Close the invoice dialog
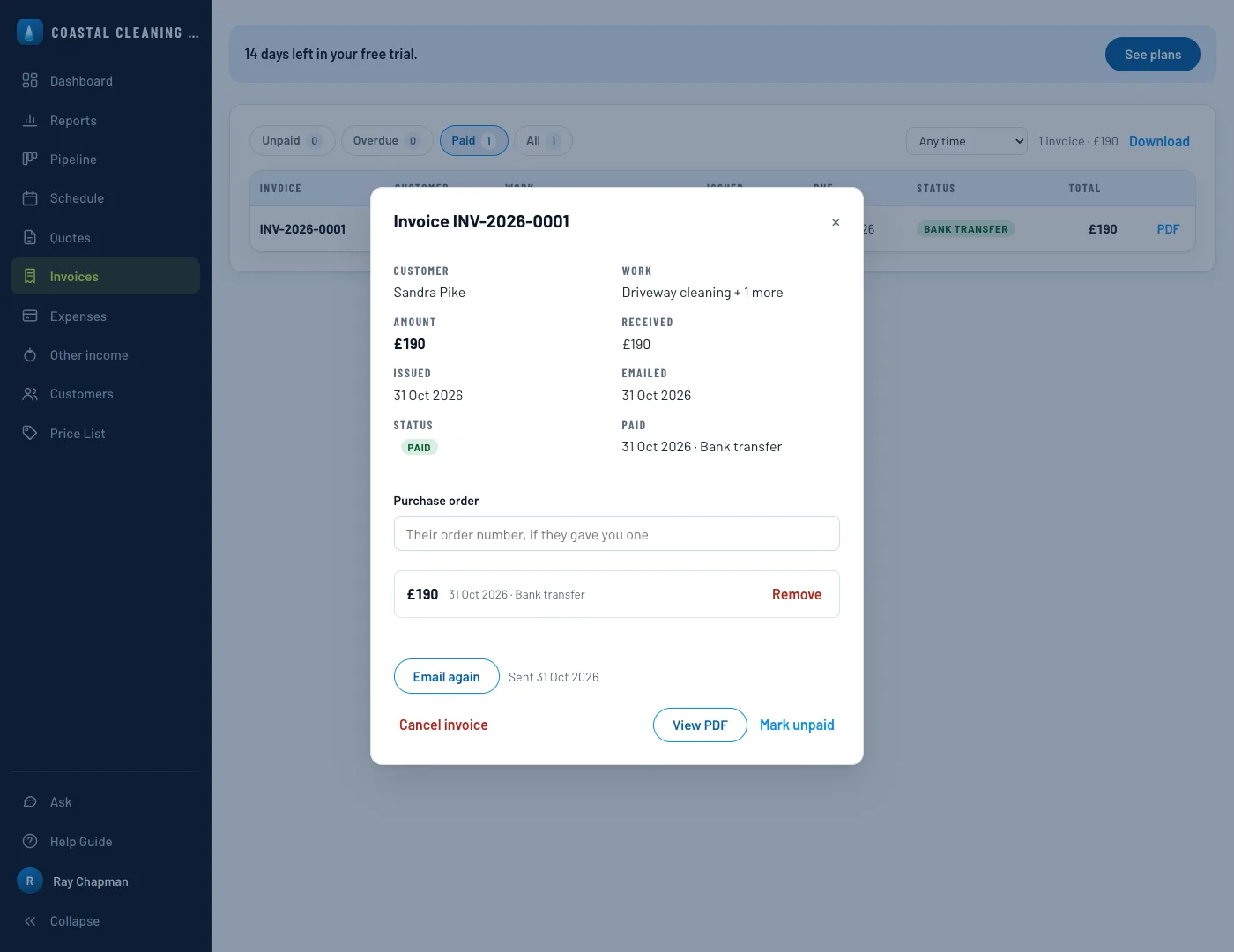Viewport: 1234px width, 952px height. pyautogui.click(x=836, y=222)
